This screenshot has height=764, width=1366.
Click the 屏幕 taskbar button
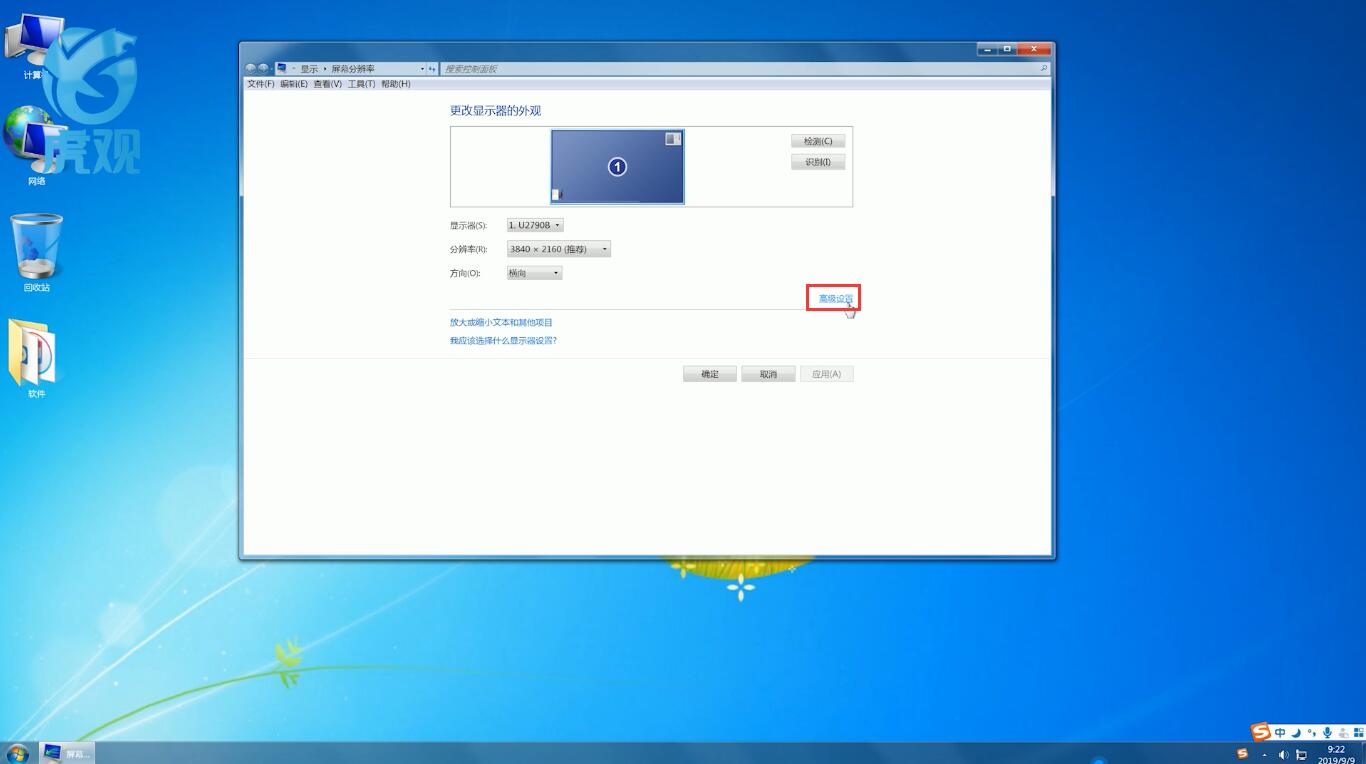click(x=67, y=753)
